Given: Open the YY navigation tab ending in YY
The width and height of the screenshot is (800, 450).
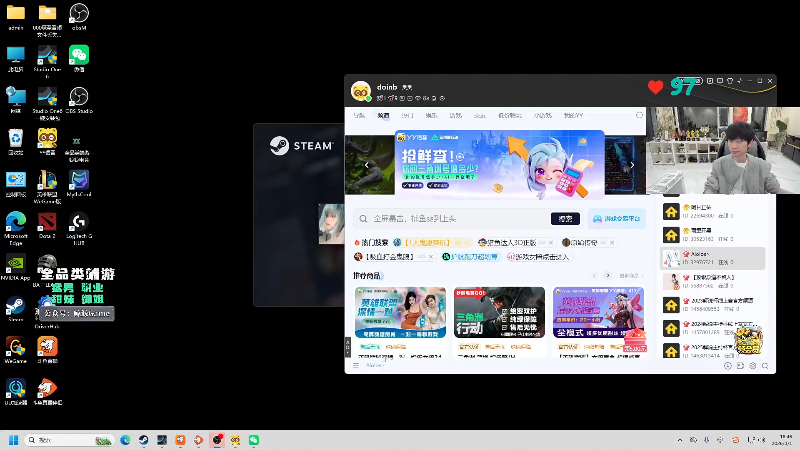Looking at the screenshot, I should [x=573, y=115].
